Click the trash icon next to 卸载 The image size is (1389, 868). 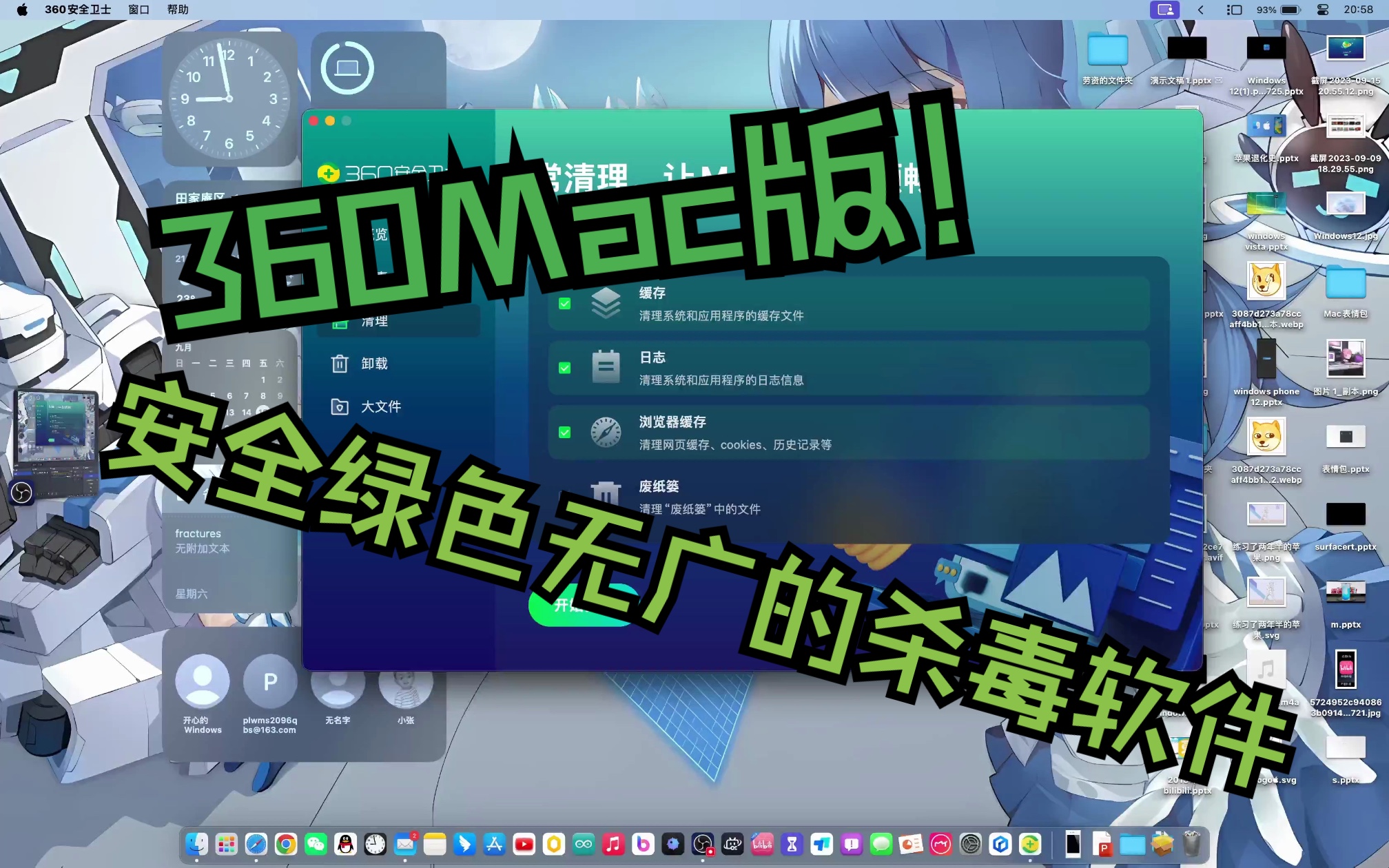click(x=340, y=363)
